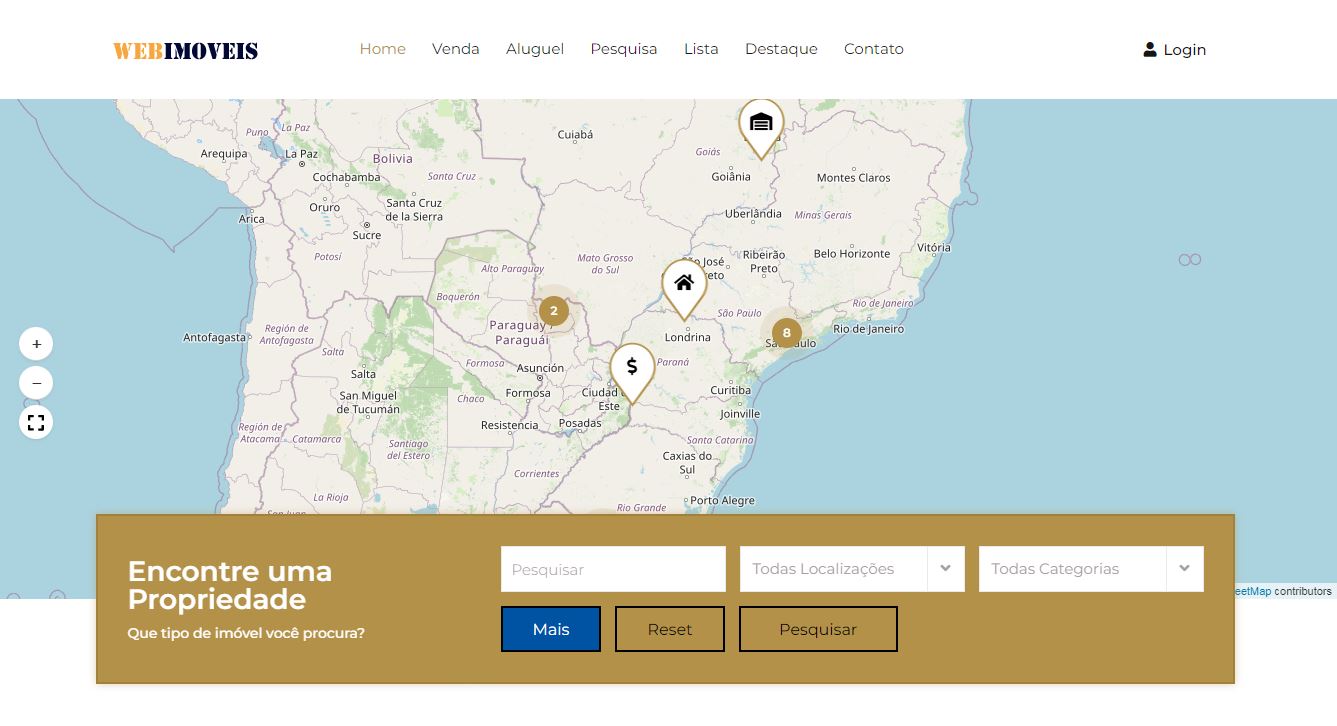Screen dimensions: 1337x726
Task: Click the Reset button
Action: point(669,629)
